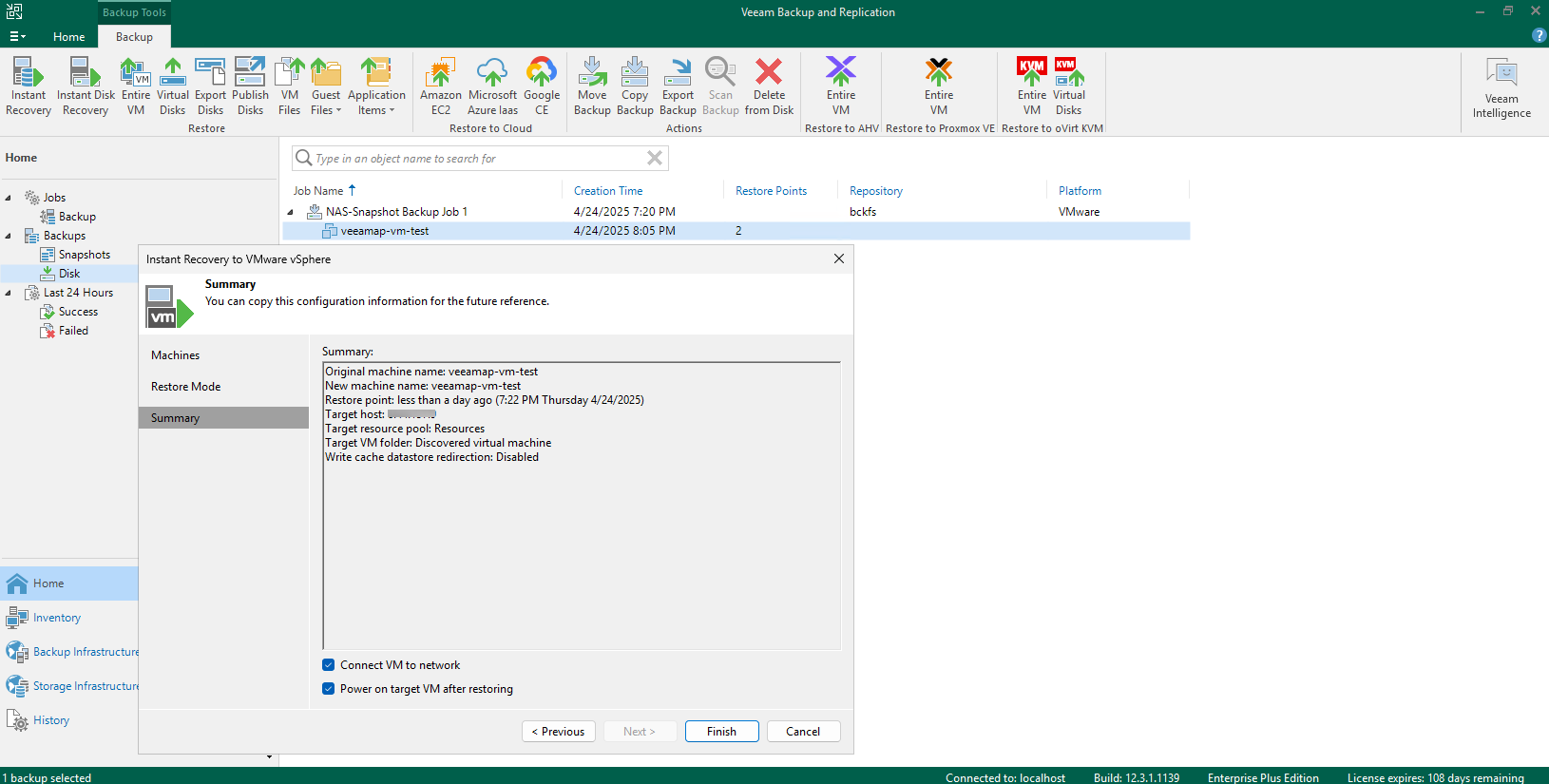1549x784 pixels.
Task: Open VM Files restore
Action: (290, 86)
